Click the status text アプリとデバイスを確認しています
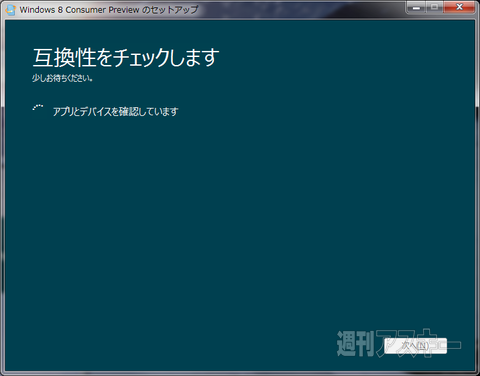The width and height of the screenshot is (480, 376). (x=115, y=111)
